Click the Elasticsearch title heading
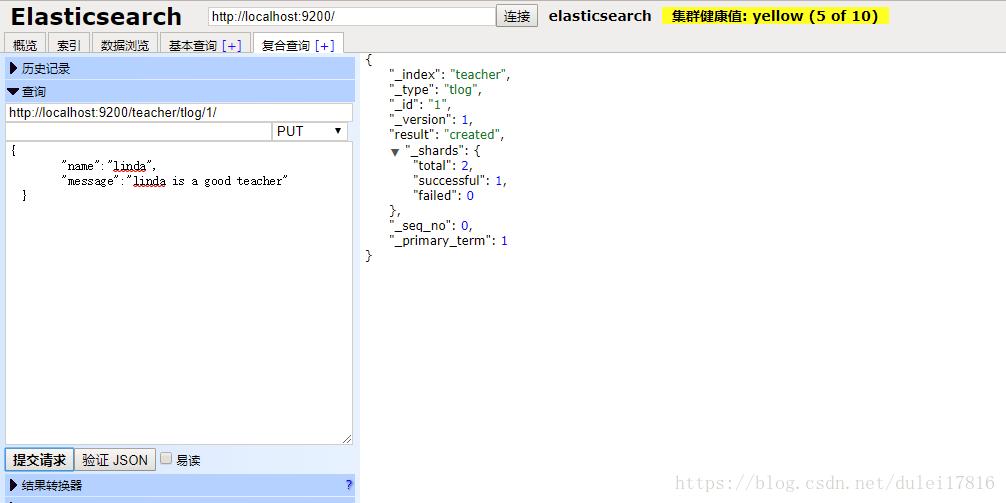This screenshot has width=1006, height=503. tap(96, 17)
